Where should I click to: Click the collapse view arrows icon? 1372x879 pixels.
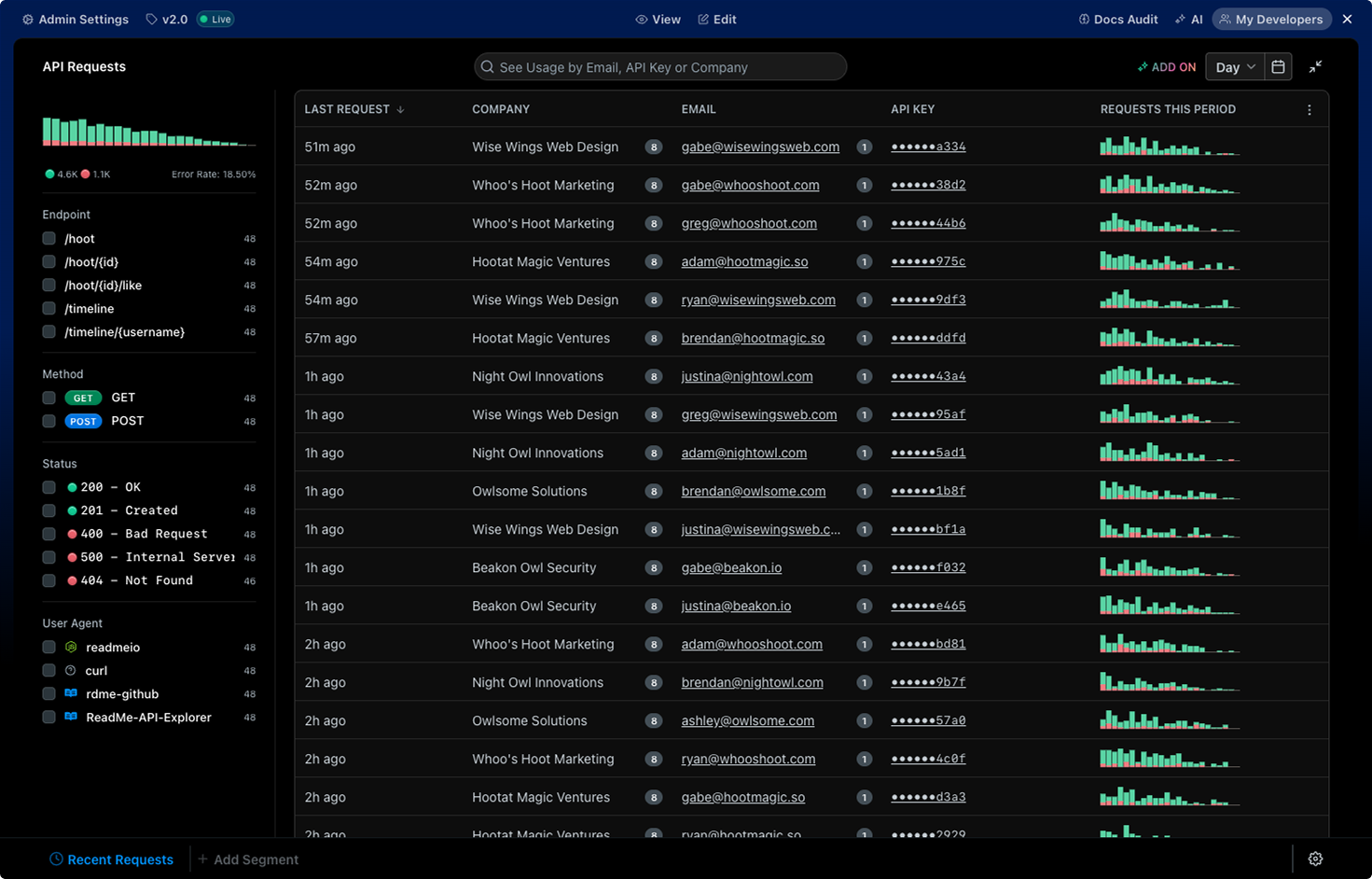pos(1316,66)
